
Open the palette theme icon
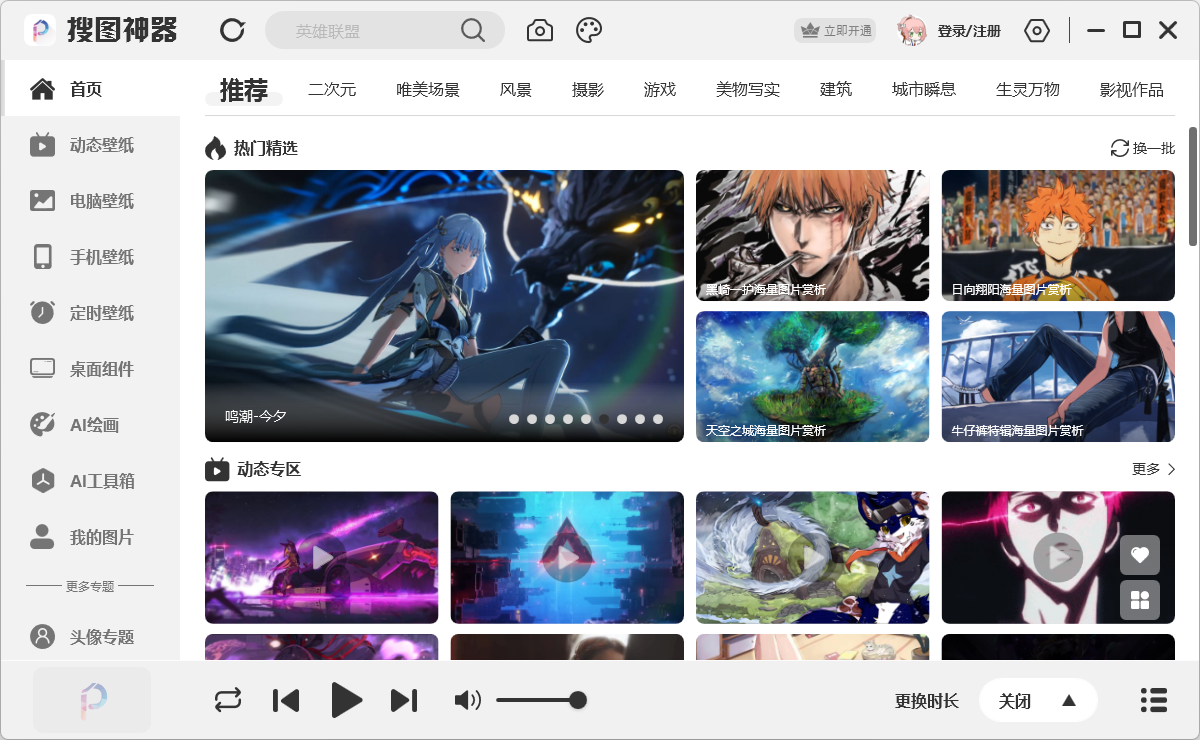pyautogui.click(x=589, y=30)
